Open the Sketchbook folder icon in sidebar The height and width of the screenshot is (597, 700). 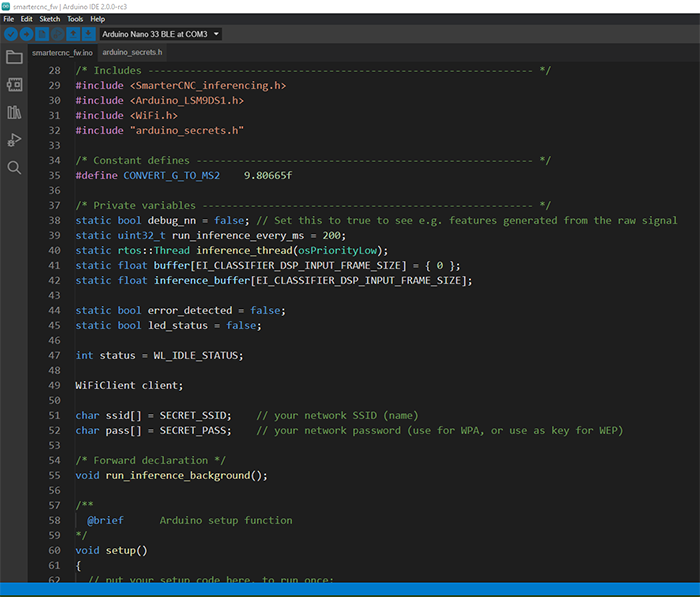coord(14,57)
